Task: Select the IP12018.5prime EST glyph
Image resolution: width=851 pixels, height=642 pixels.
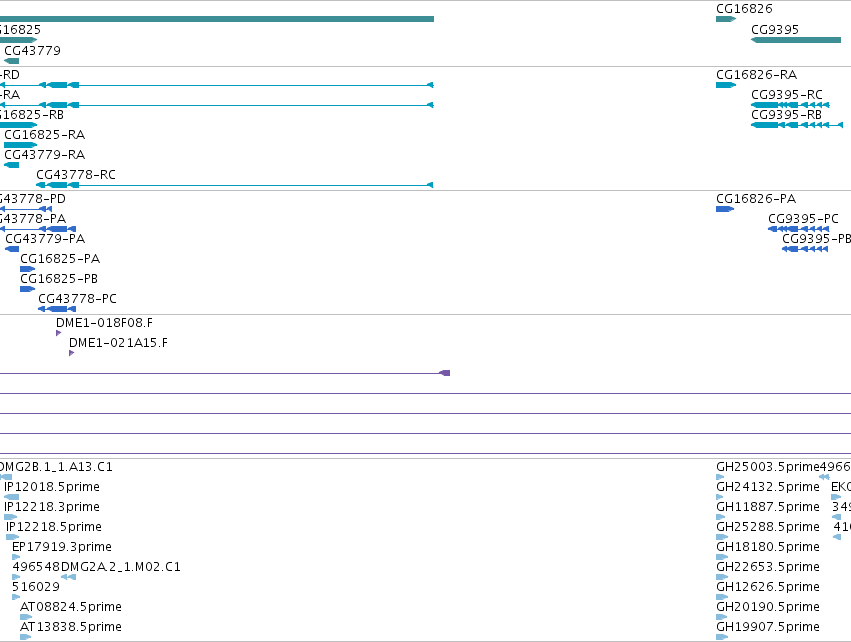Action: pos(11,497)
